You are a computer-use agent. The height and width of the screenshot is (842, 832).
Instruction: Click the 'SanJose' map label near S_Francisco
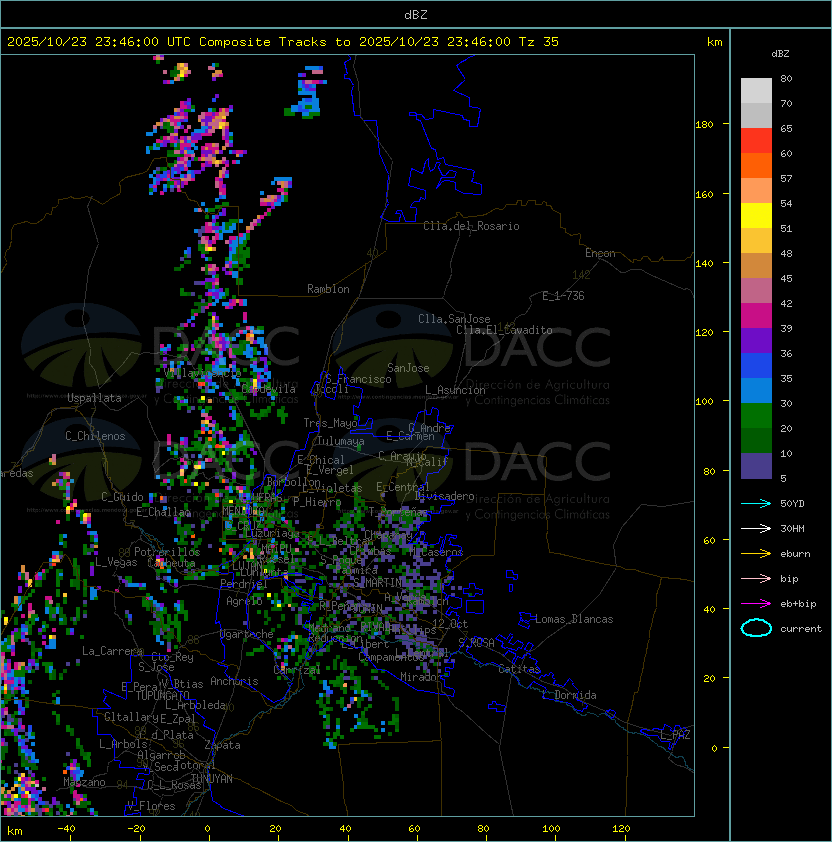[x=408, y=368]
